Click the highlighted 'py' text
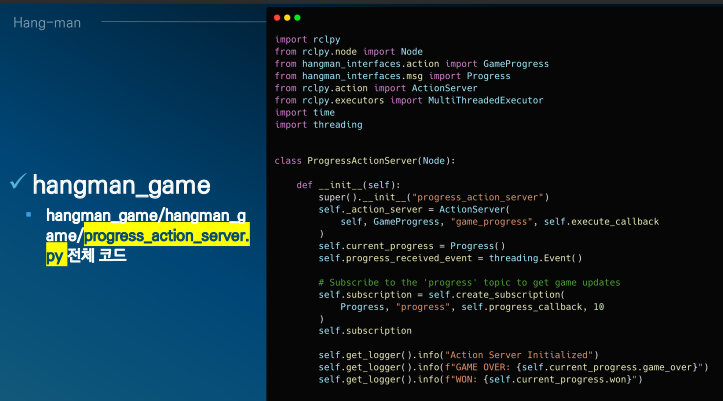This screenshot has width=723, height=401. tap(54, 256)
